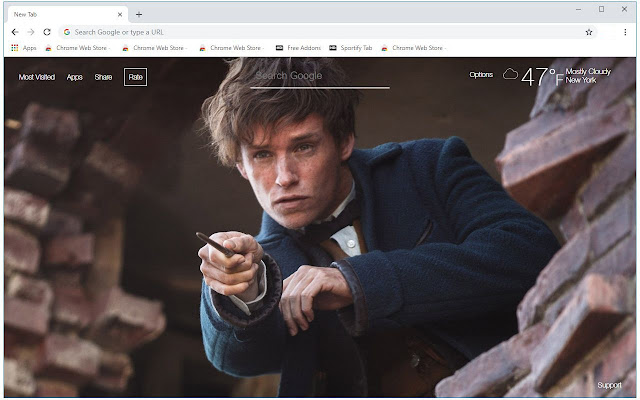
Task: Click the Mostly Cloudy weather text
Action: (588, 71)
